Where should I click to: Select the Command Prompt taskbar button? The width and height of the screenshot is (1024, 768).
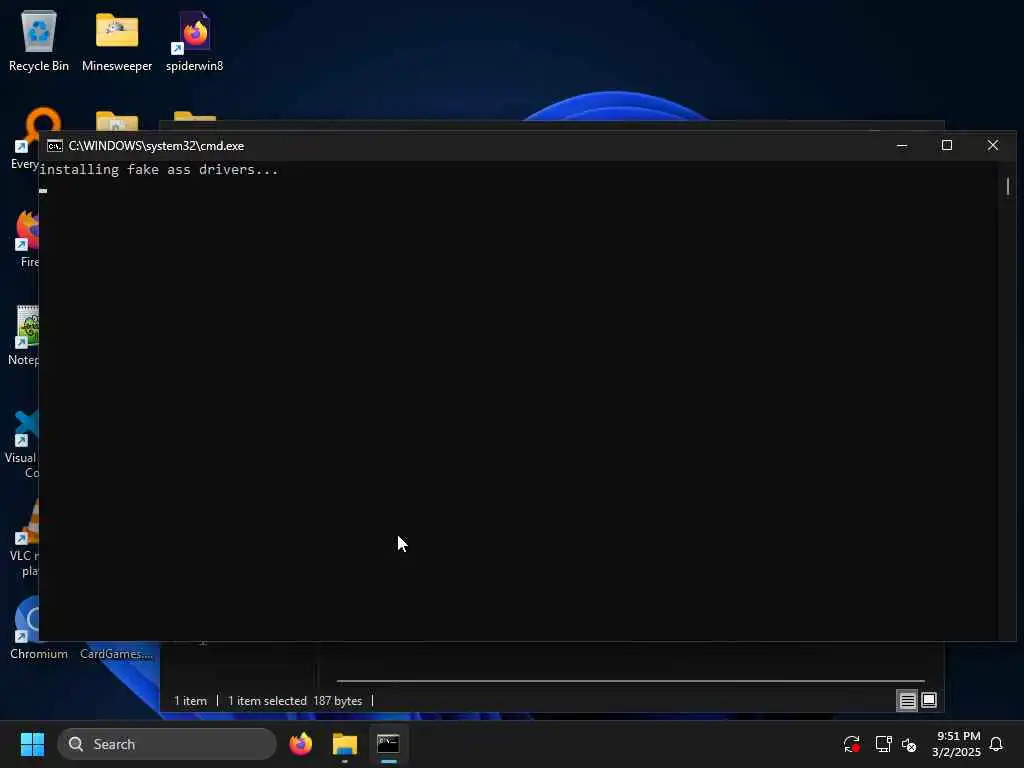[x=389, y=744]
